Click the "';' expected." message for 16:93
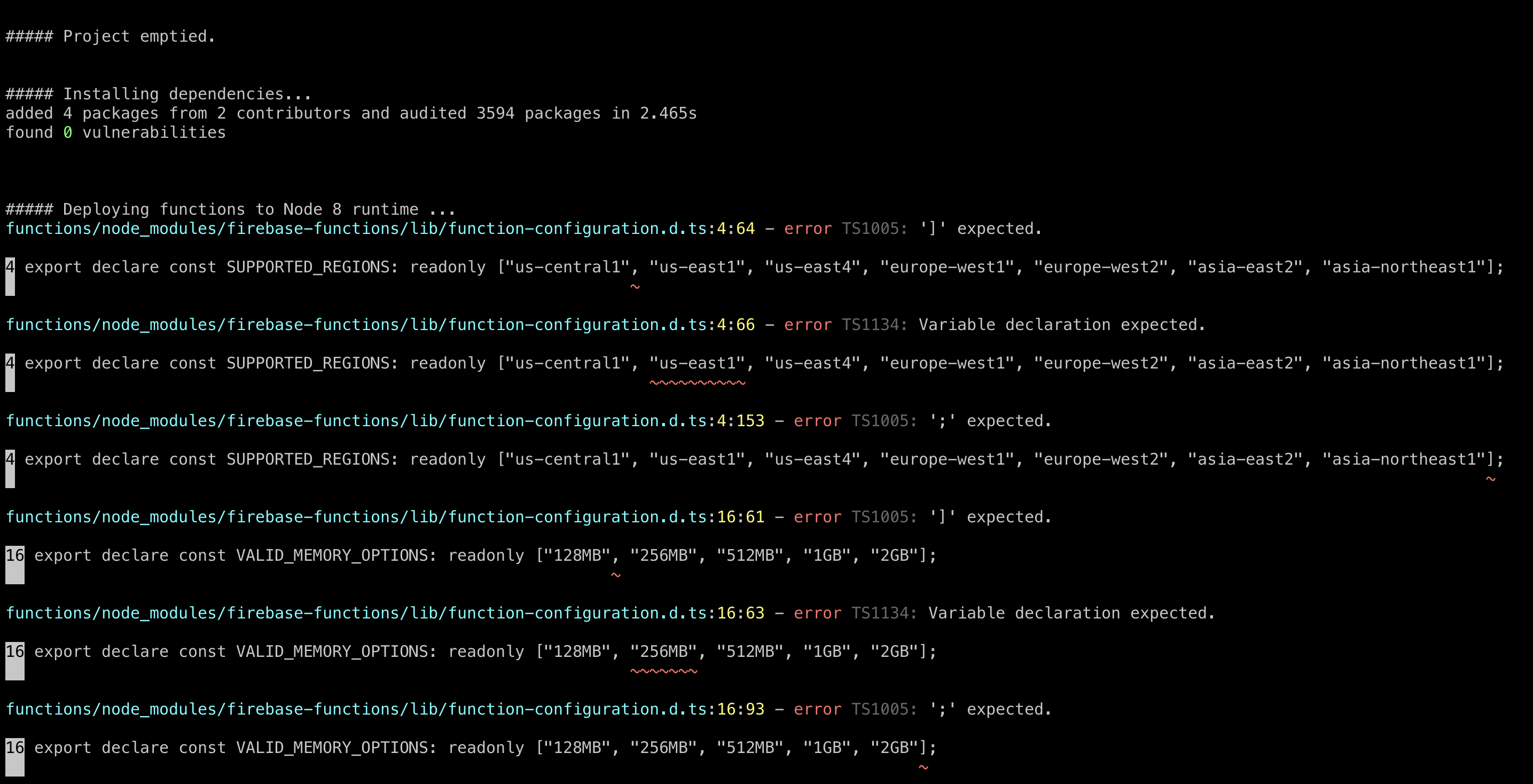The image size is (1533, 784). coord(990,709)
